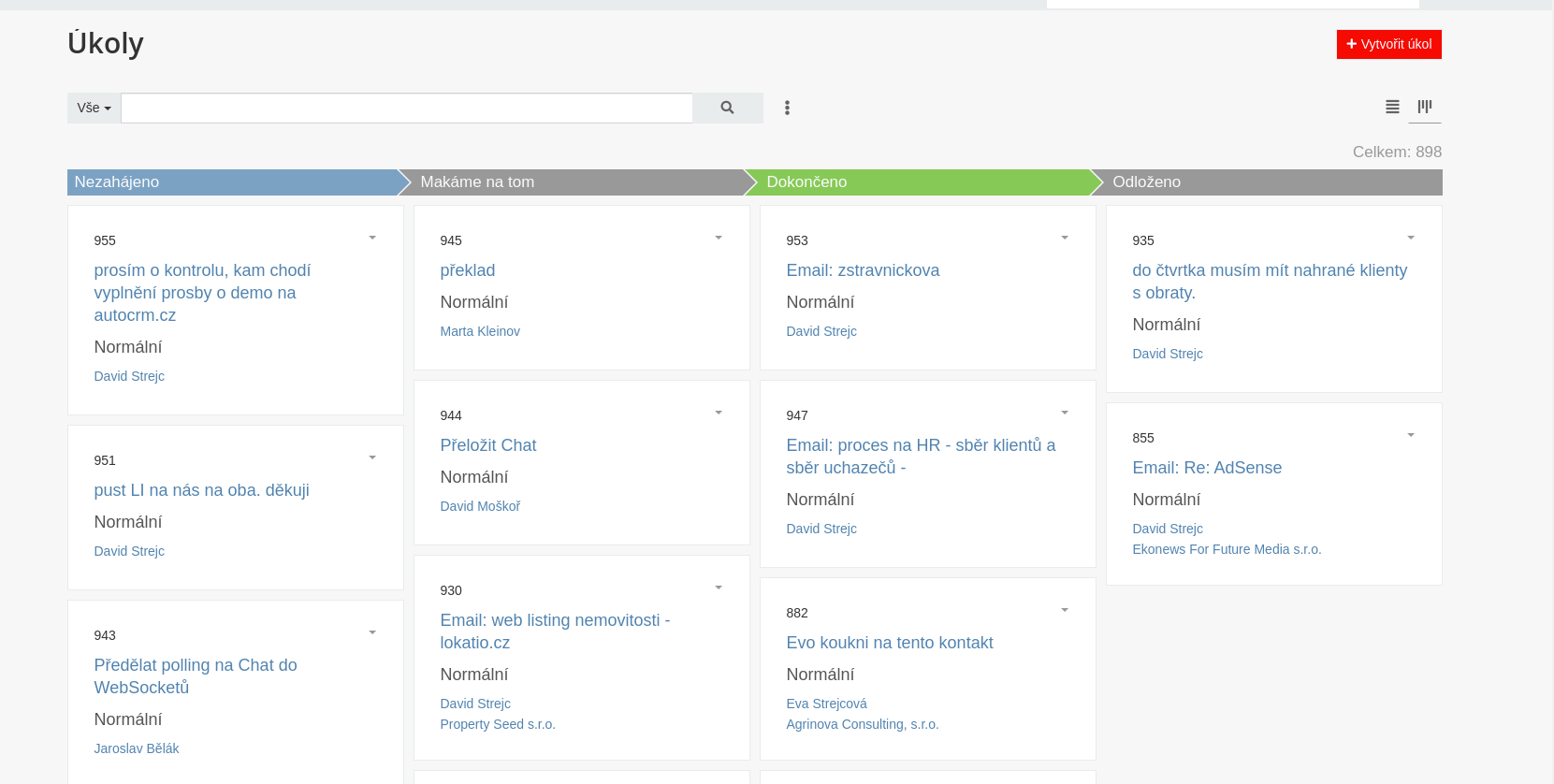Open Agrinova Consulting, s.r.o. company link
The height and width of the screenshot is (784, 1554).
coord(863,724)
